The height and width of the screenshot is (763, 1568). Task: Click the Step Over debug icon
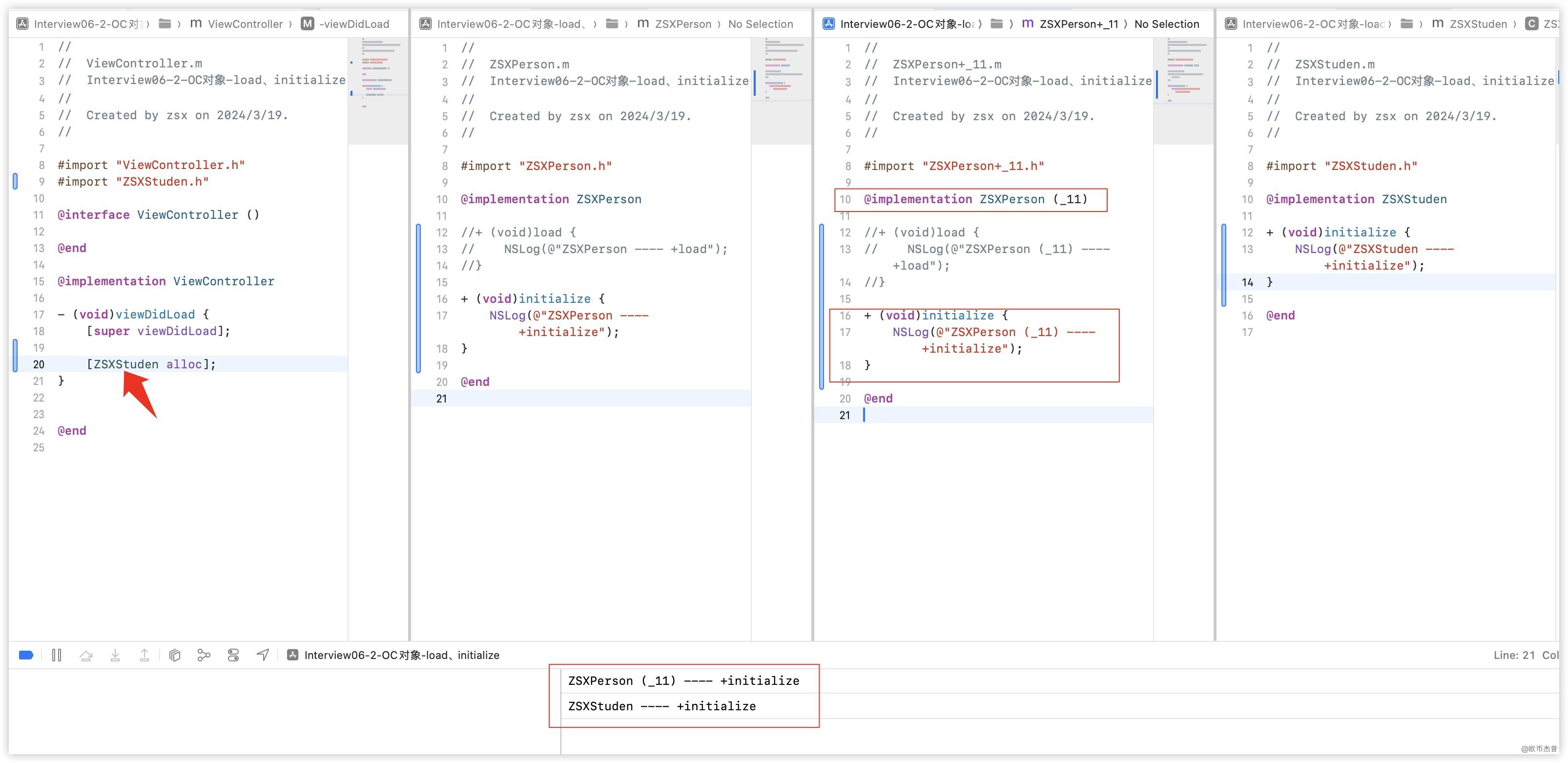(x=86, y=655)
